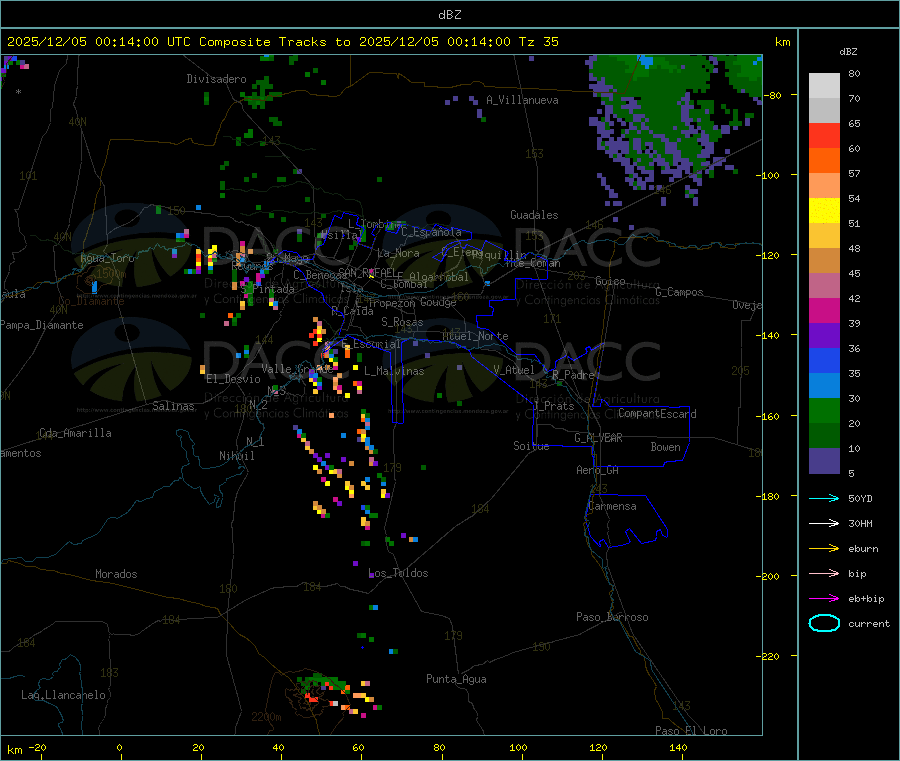The image size is (900, 761).
Task: Click the 'Bowen' place label
Action: (666, 447)
